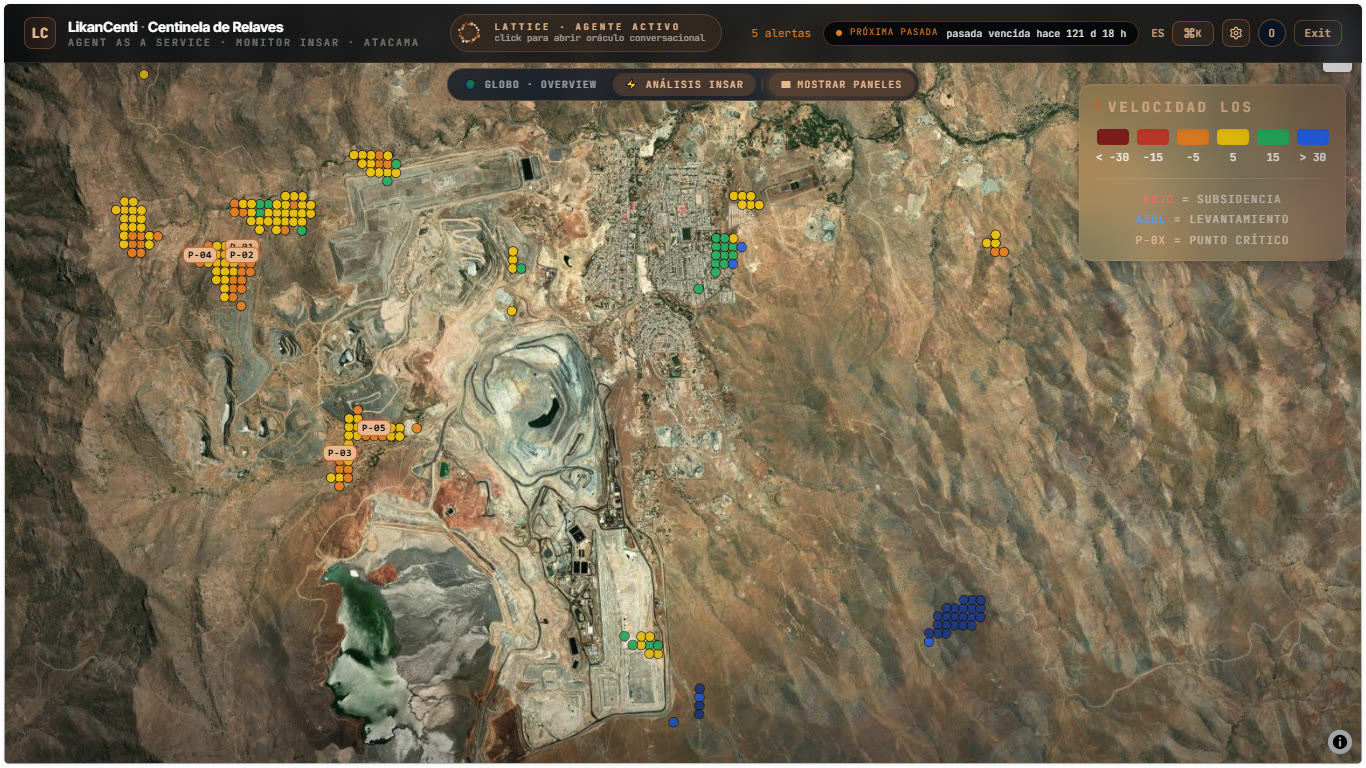This screenshot has width=1366, height=768.
Task: Click the info icon at the map's lower corner
Action: coord(1340,741)
